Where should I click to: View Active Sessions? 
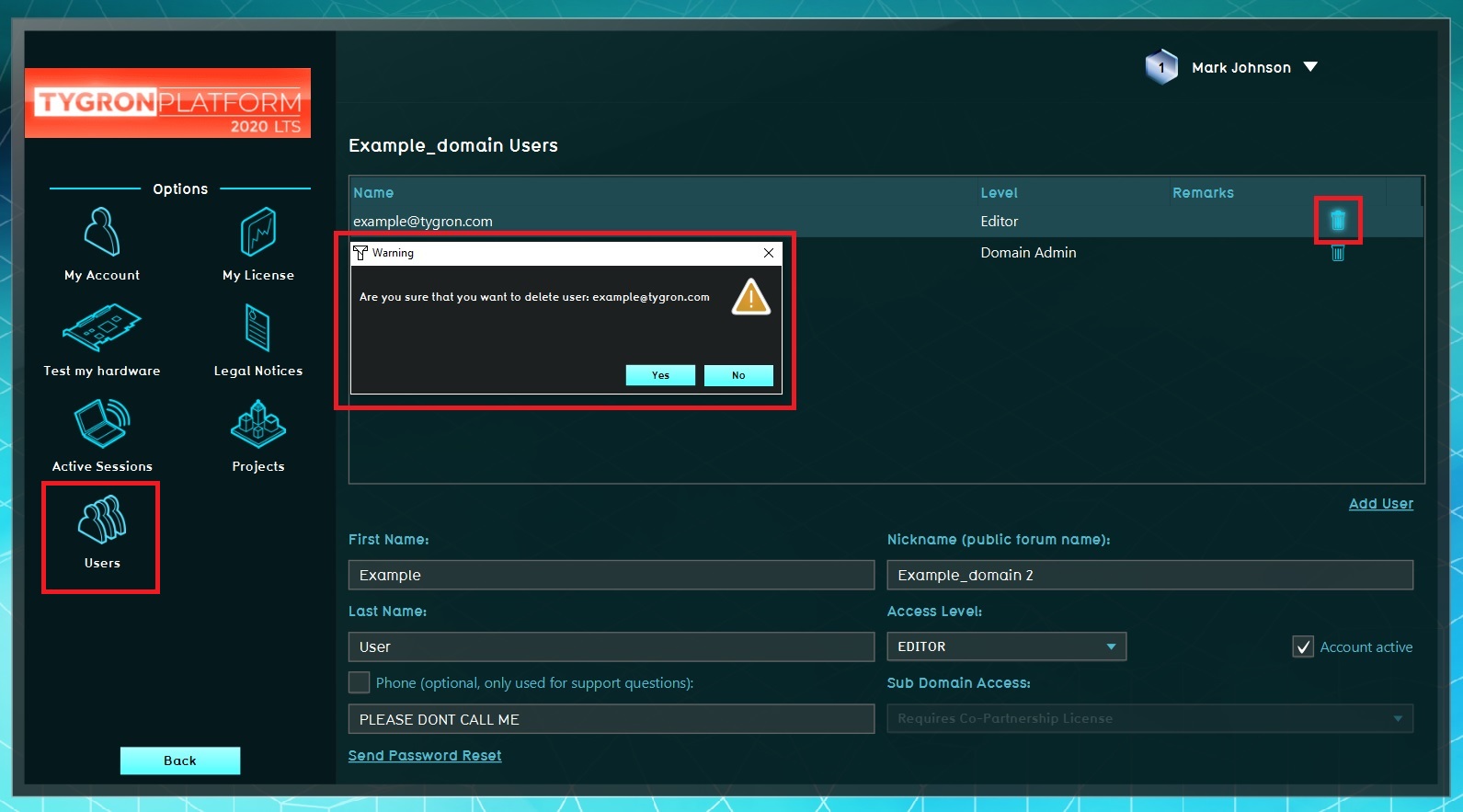tap(102, 435)
